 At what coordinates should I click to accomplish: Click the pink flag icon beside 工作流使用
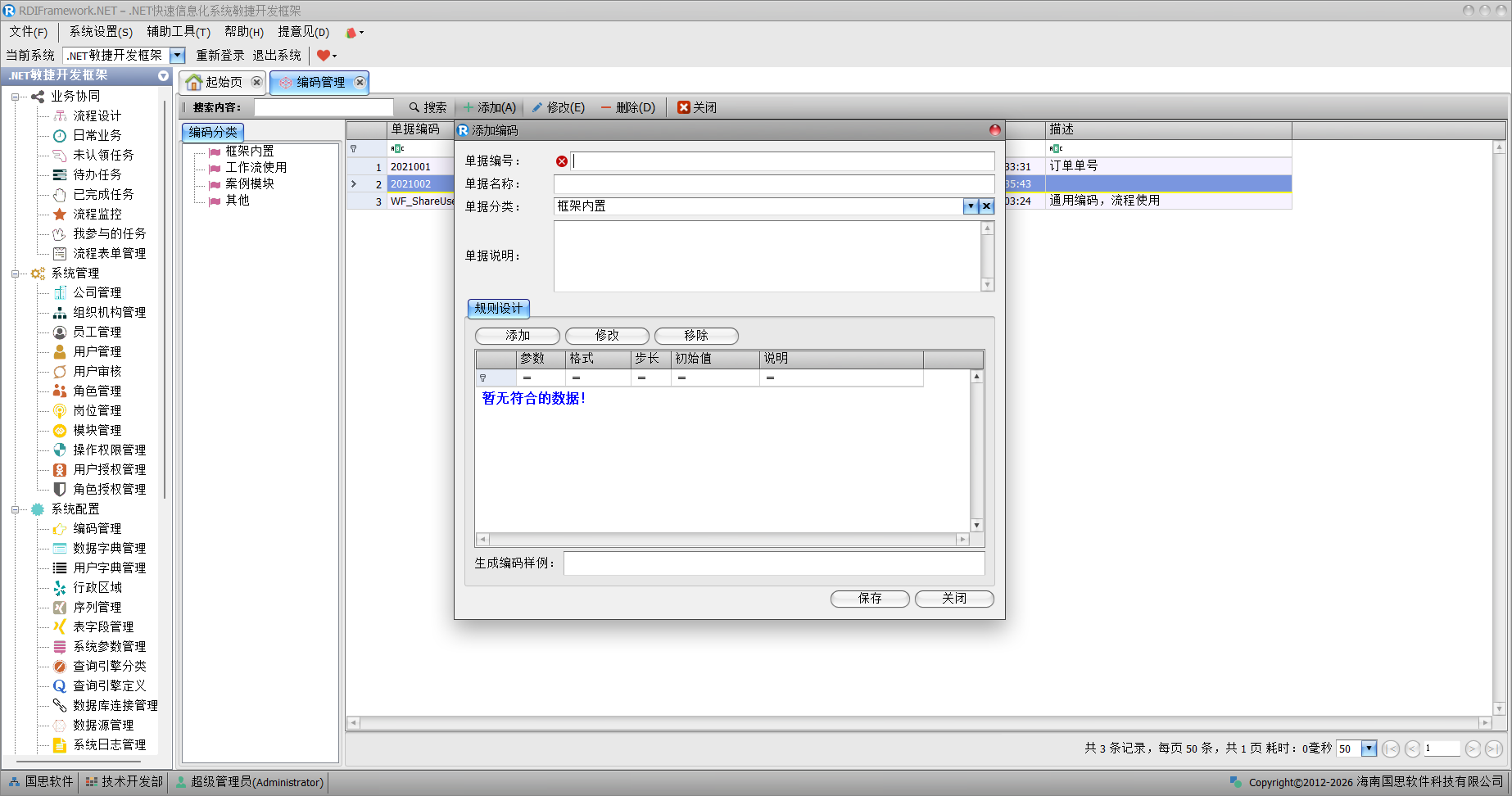(x=215, y=168)
